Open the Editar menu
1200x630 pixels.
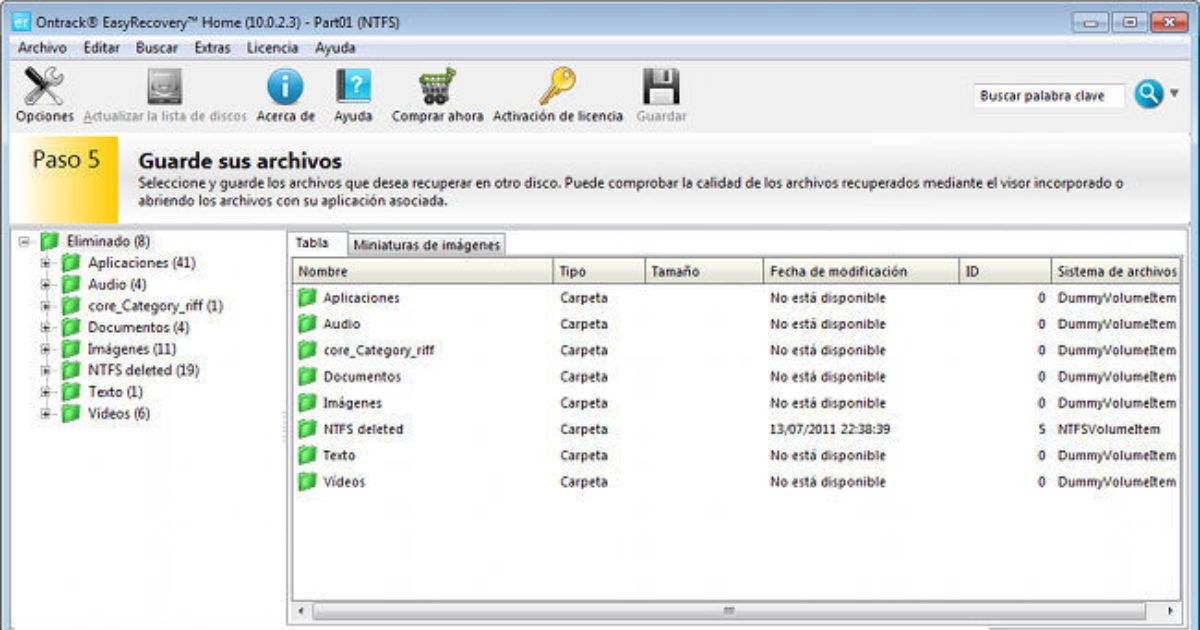pos(102,47)
